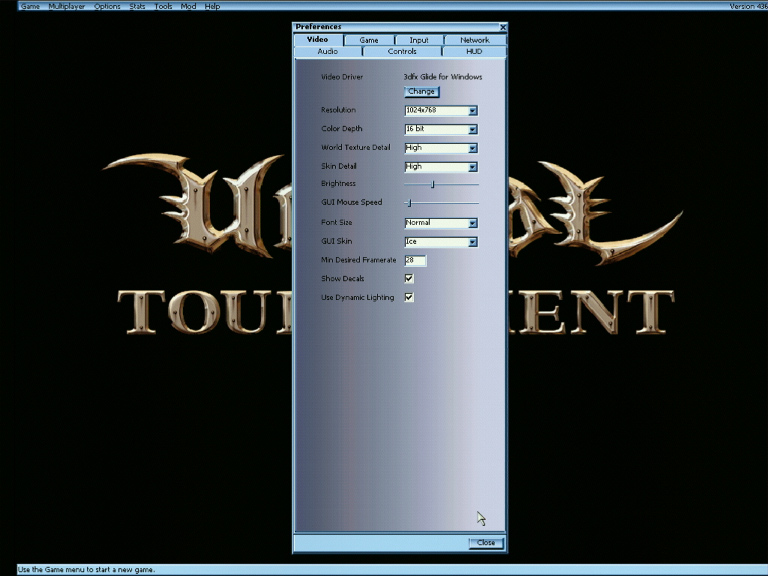Open the Mod menu
The height and width of the screenshot is (576, 768).
pos(188,6)
